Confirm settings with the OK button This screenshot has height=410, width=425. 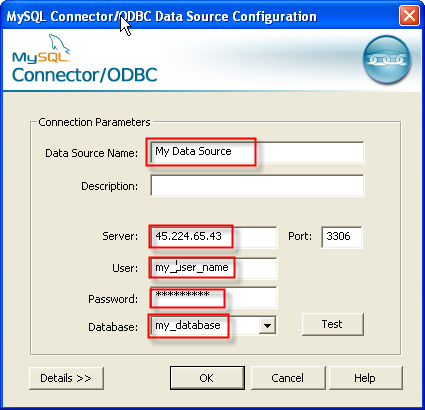tap(207, 378)
